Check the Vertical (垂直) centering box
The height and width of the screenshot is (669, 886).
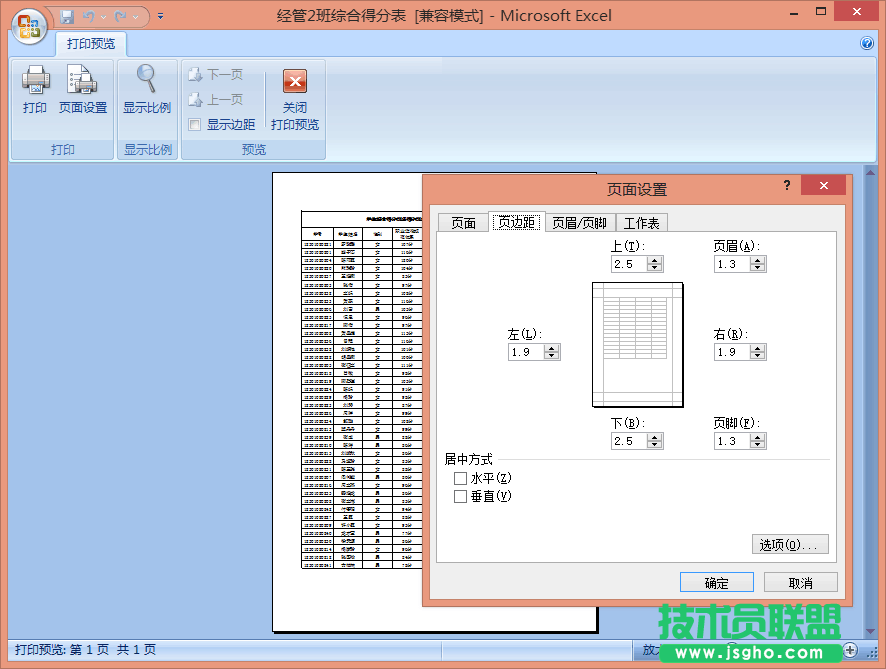click(460, 497)
